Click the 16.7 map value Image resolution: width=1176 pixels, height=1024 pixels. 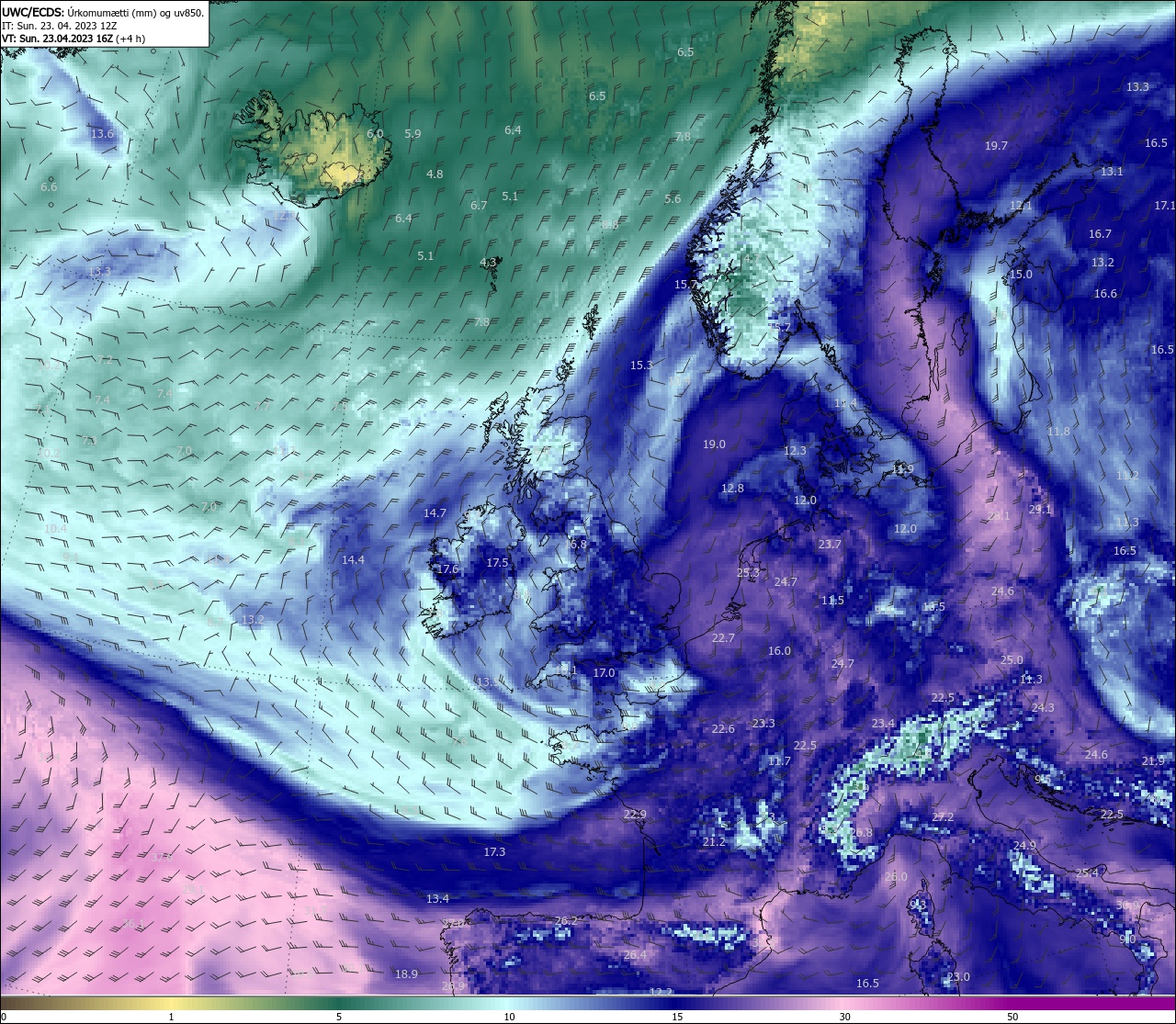(x=1100, y=234)
